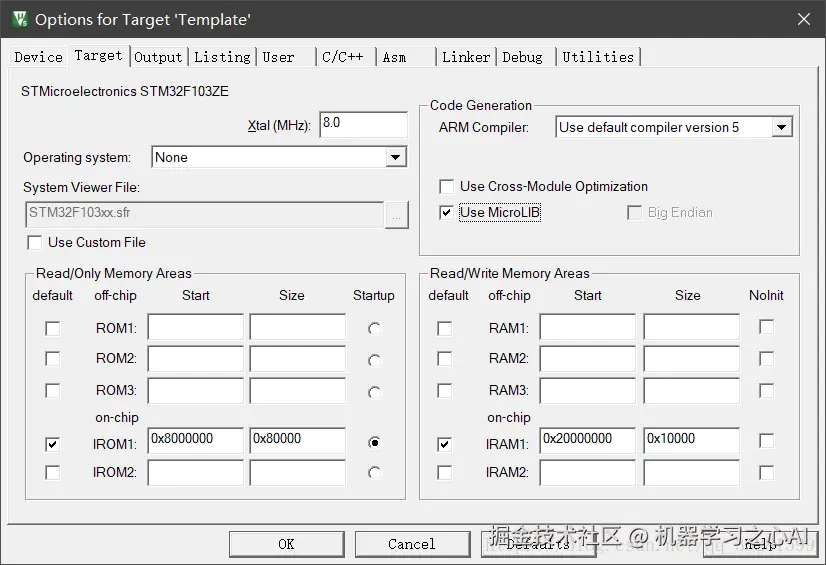Click IROM1 Size field showing 0x80000

[x=298, y=441]
